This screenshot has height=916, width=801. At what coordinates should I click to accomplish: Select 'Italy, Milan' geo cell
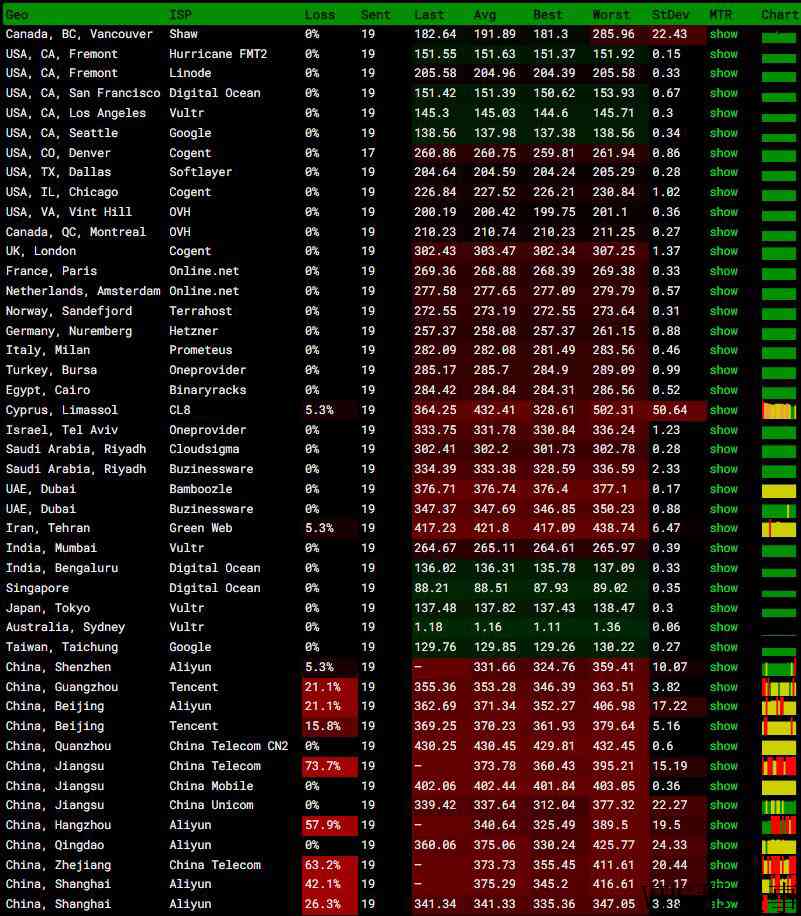point(47,350)
